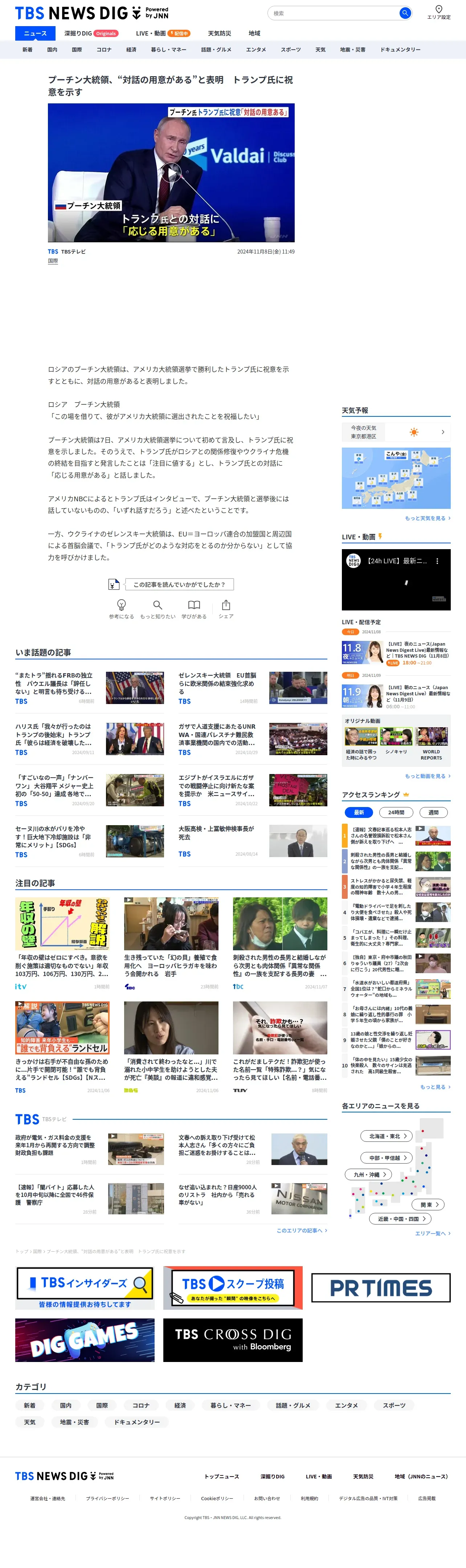This screenshot has height=1568, width=466.
Task: Click the weather forecast map of Japan
Action: click(x=396, y=478)
